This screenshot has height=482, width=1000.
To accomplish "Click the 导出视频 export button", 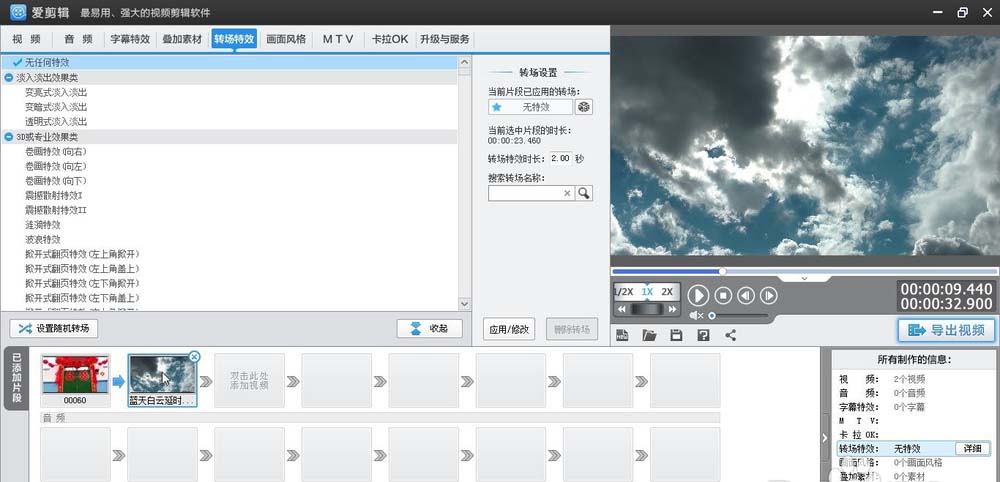I will pos(946,330).
